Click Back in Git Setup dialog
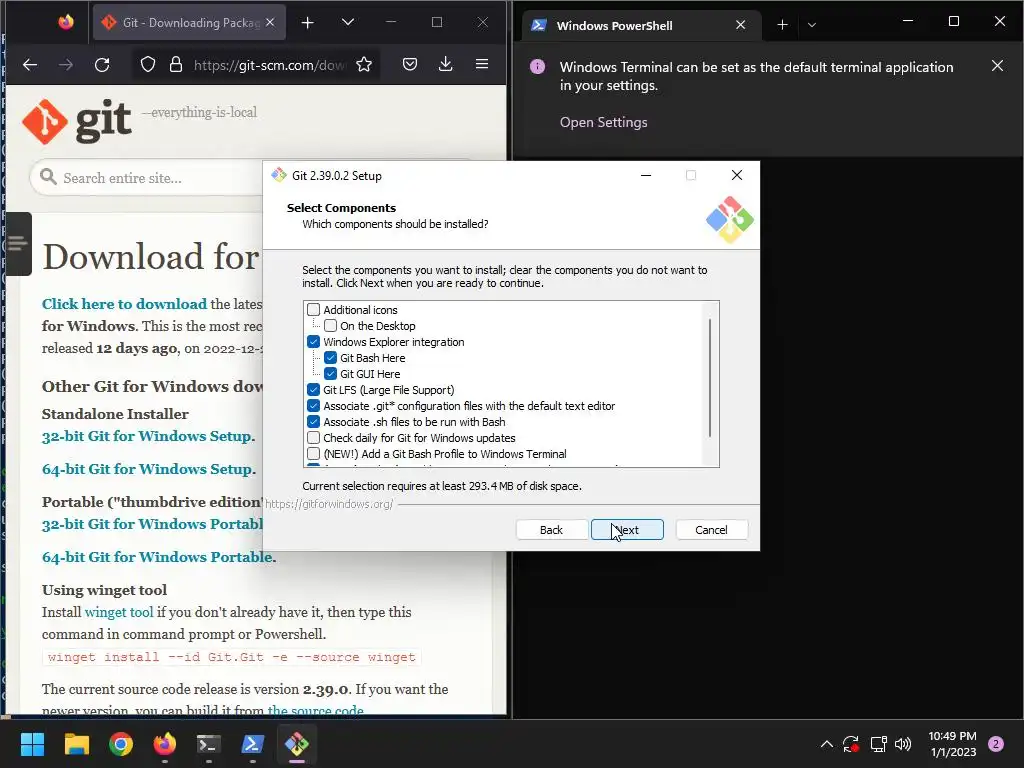The height and width of the screenshot is (768, 1024). tap(551, 530)
